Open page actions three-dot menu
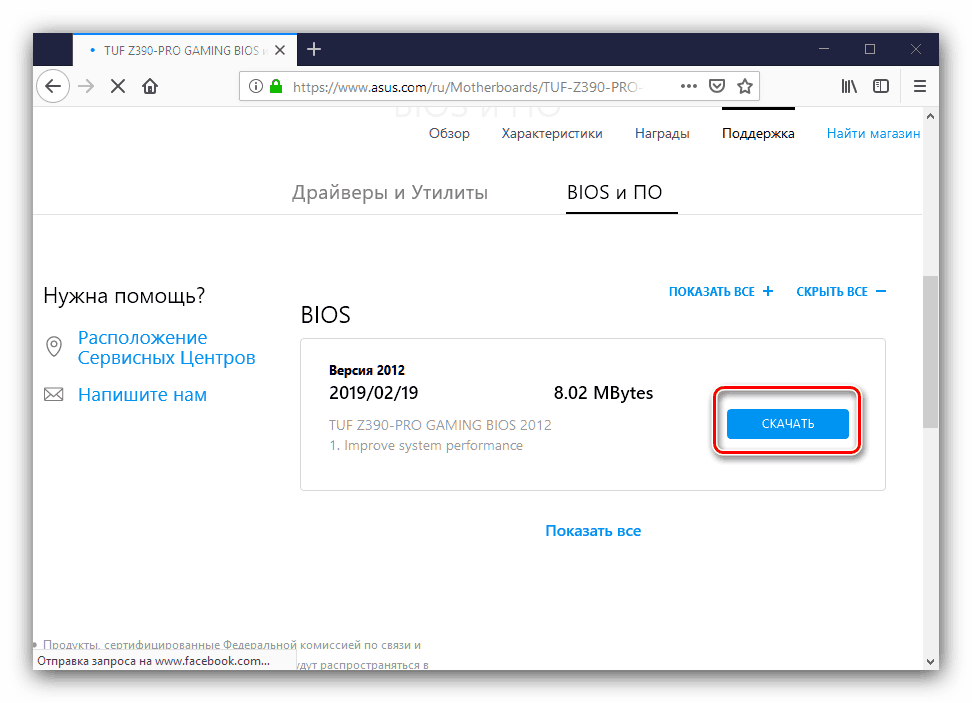 pyautogui.click(x=689, y=86)
